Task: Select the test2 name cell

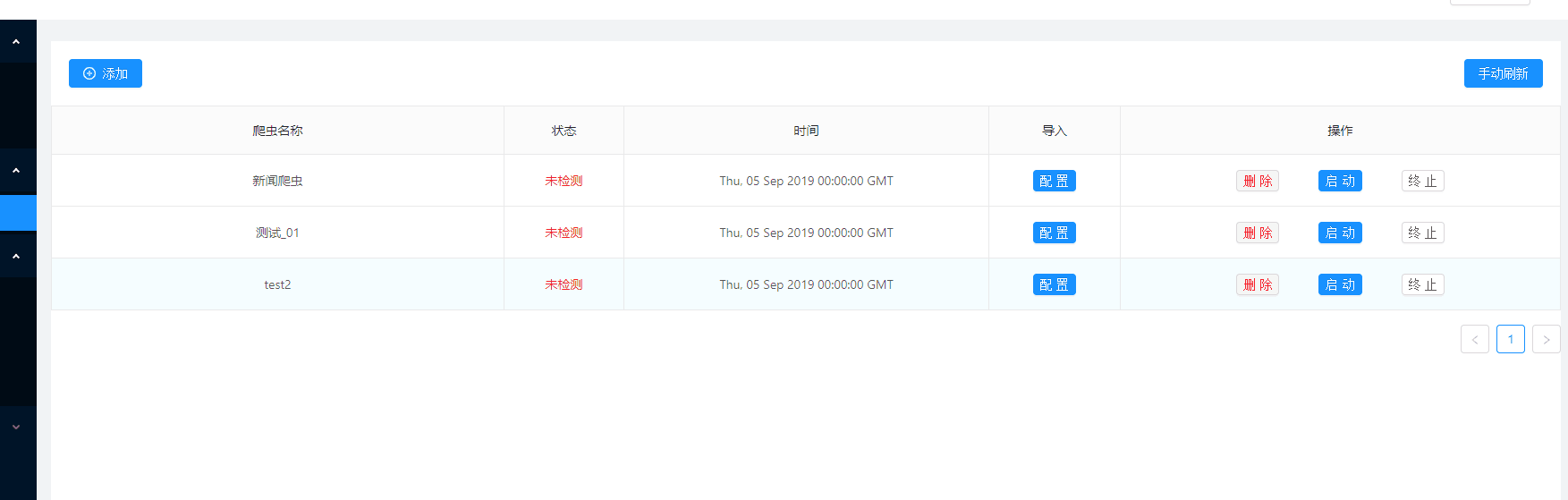Action: [277, 284]
